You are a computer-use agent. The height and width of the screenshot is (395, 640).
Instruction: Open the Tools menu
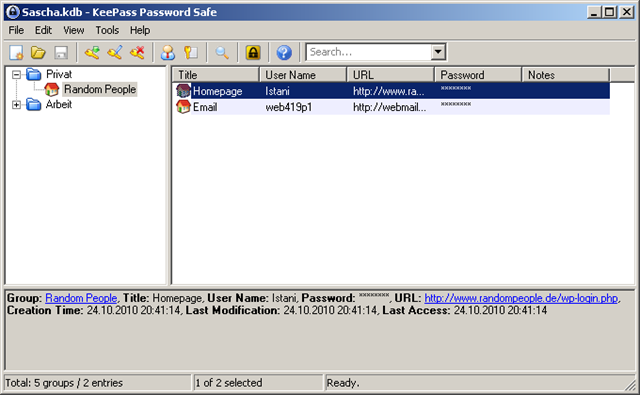pos(107,30)
